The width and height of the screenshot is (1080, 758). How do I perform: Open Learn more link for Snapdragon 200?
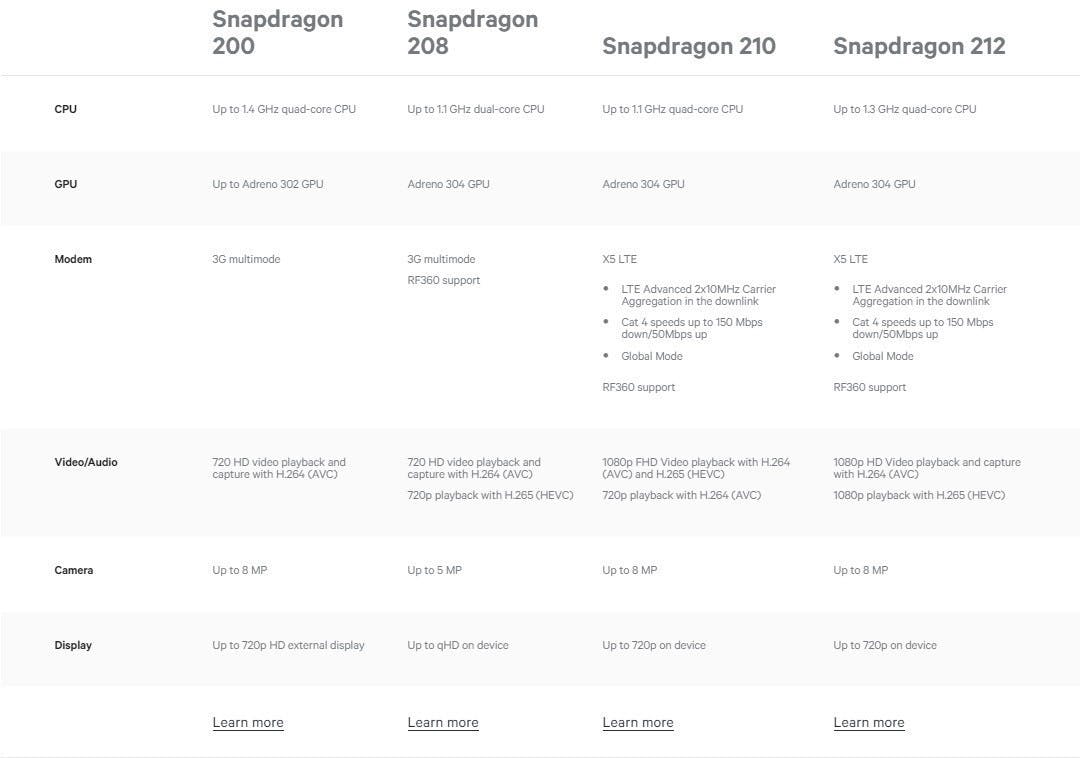tap(248, 722)
